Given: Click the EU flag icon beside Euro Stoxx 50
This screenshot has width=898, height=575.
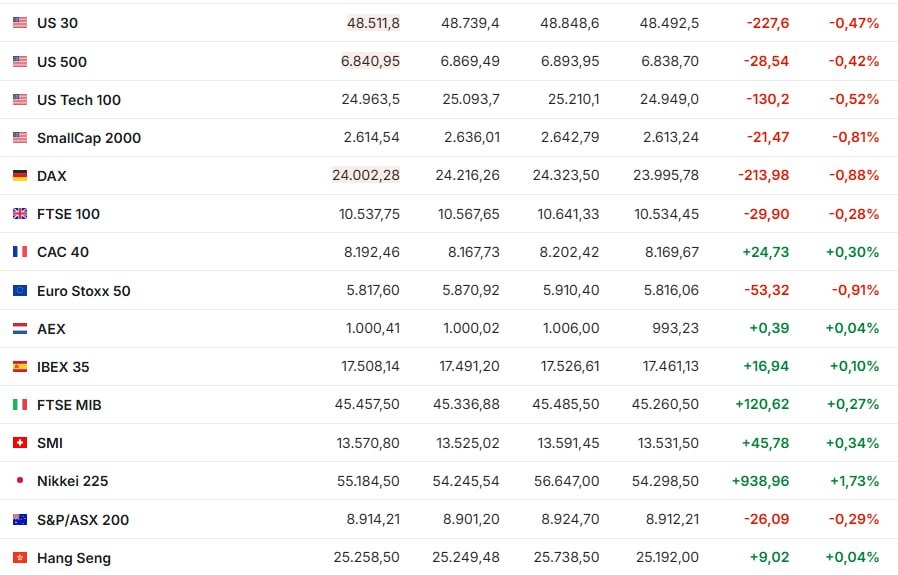Looking at the screenshot, I should (20, 291).
